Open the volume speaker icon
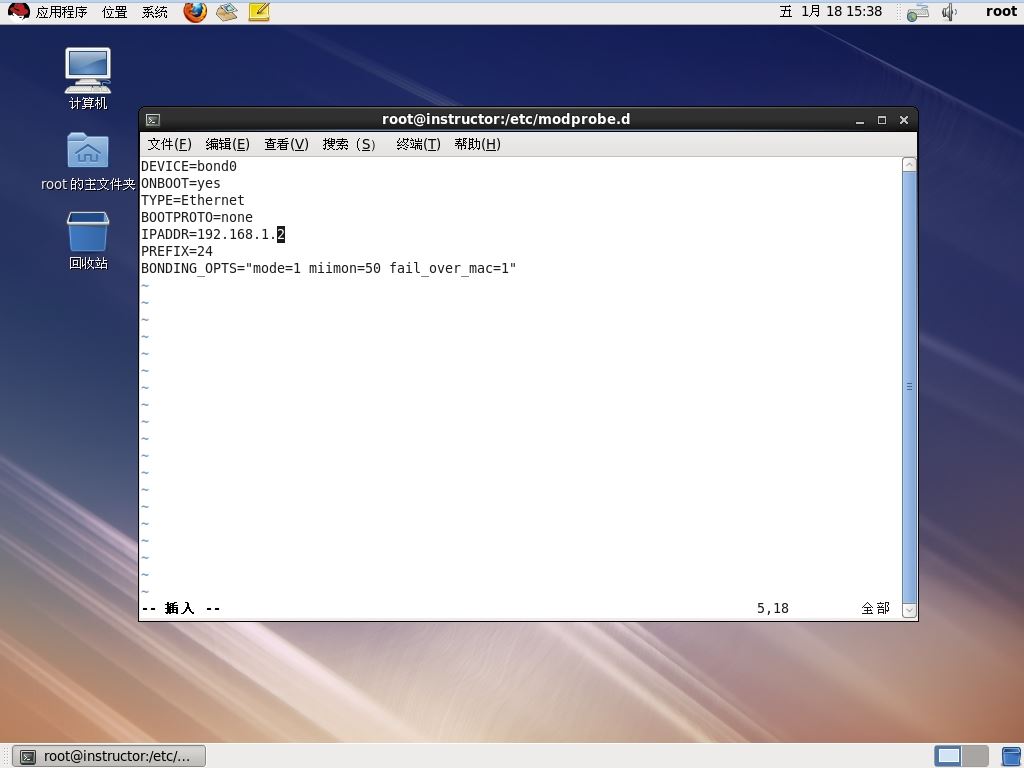 (x=950, y=12)
